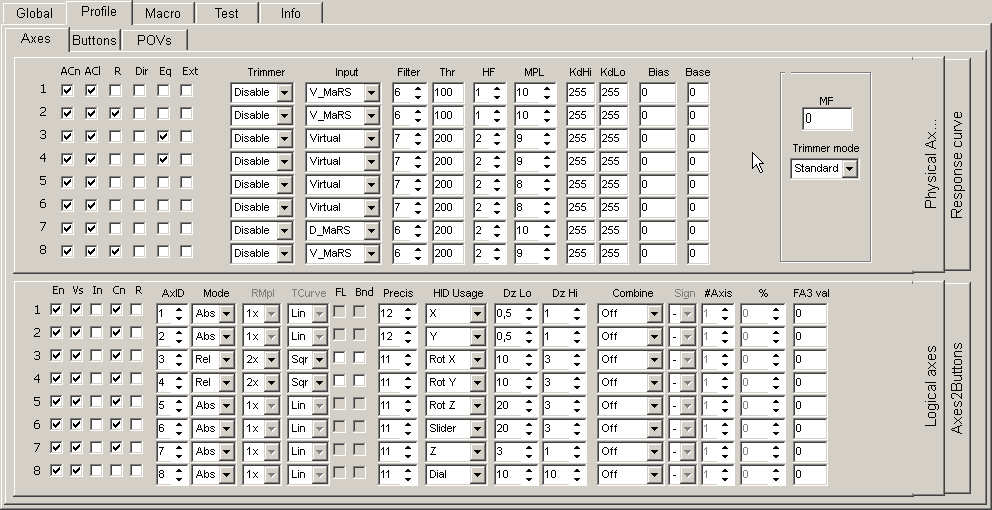Enable FL checkbox for logical axis 3

[340, 358]
